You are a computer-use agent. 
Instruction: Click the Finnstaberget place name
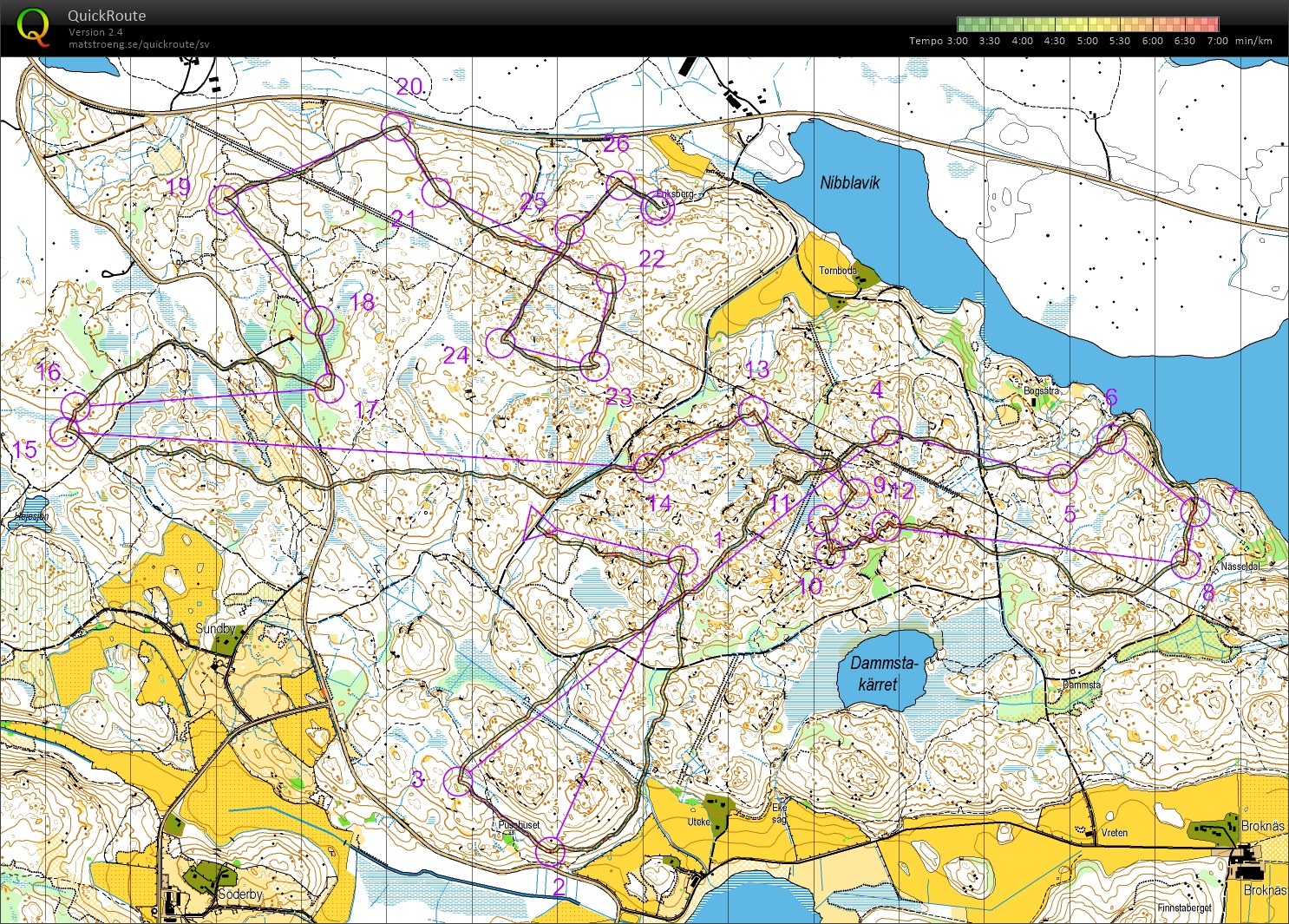coord(1185,908)
